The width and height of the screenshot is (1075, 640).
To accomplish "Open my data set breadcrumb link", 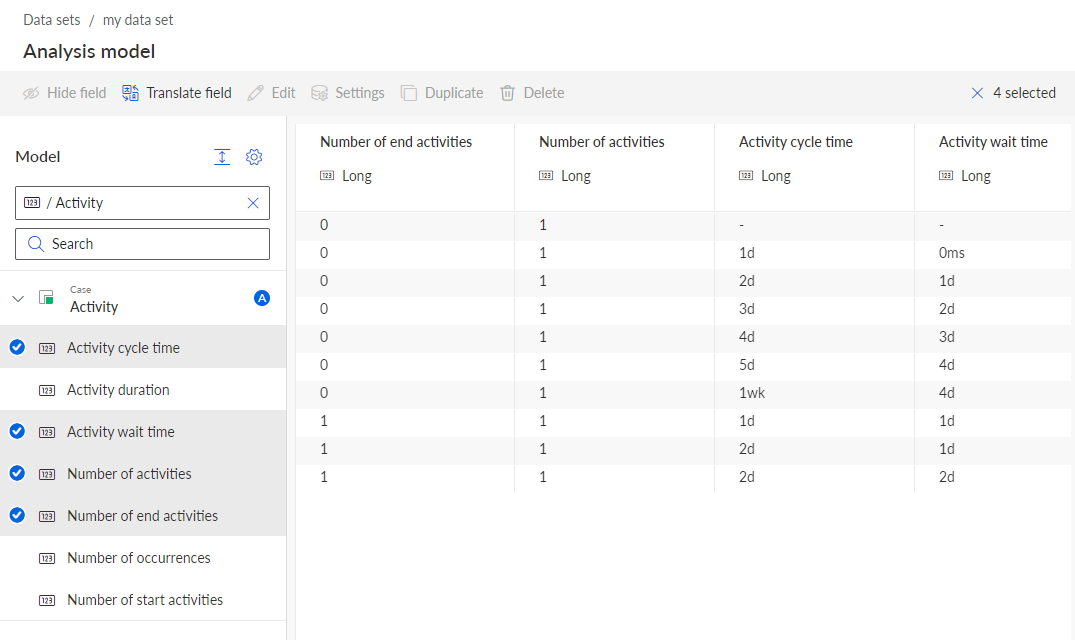I will [138, 20].
